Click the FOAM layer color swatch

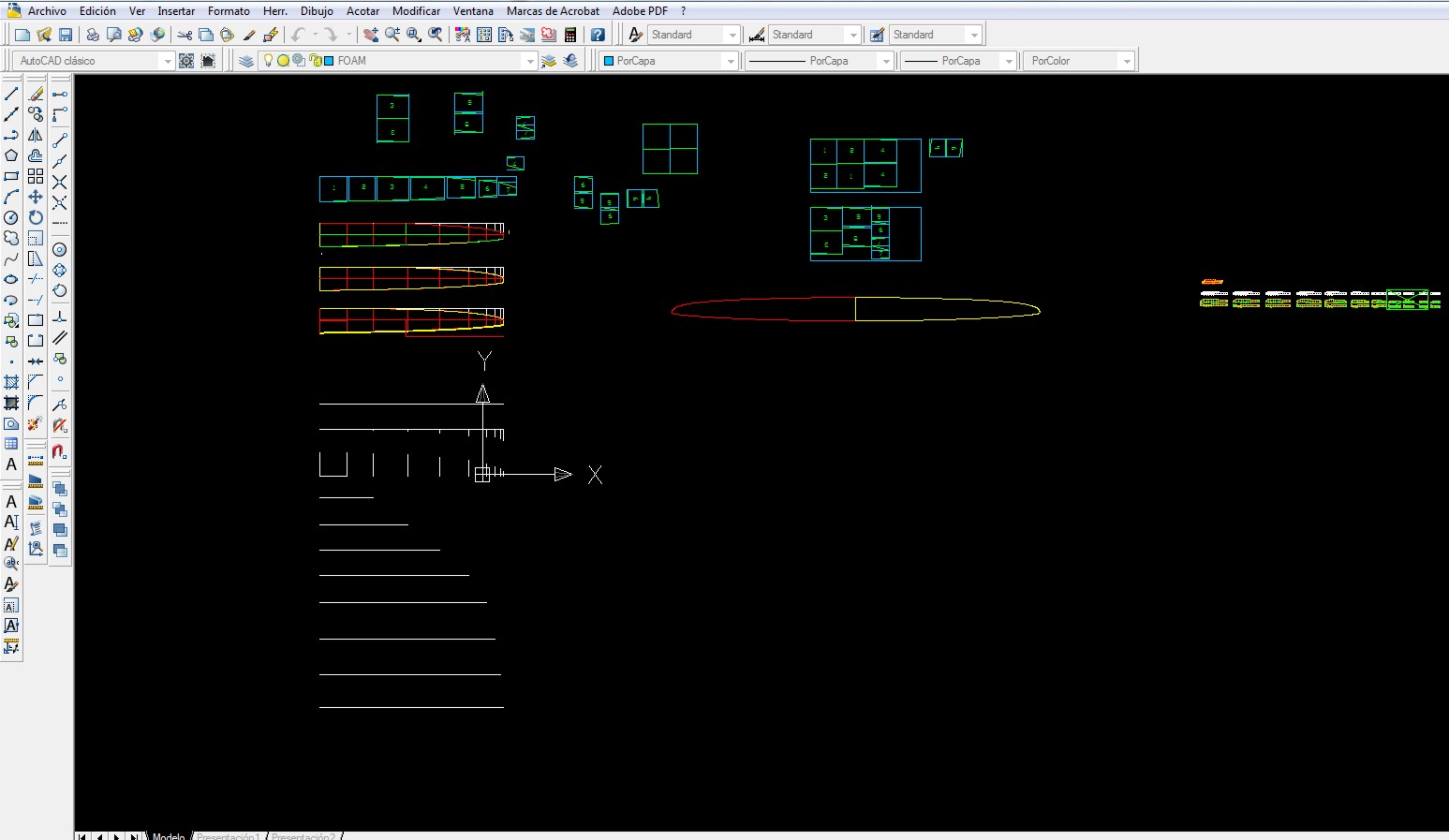(329, 61)
